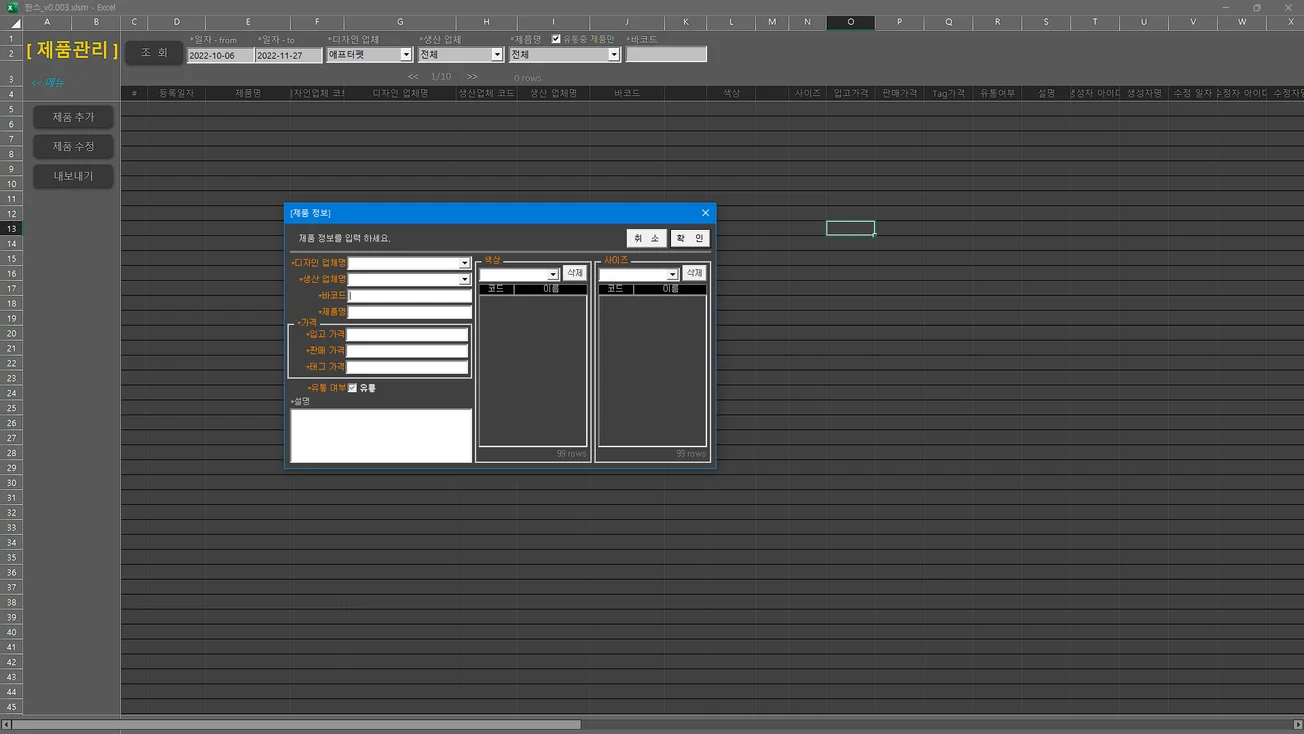
Task: Expand the 디자인 업체명 combo box in dialog
Action: (x=464, y=264)
